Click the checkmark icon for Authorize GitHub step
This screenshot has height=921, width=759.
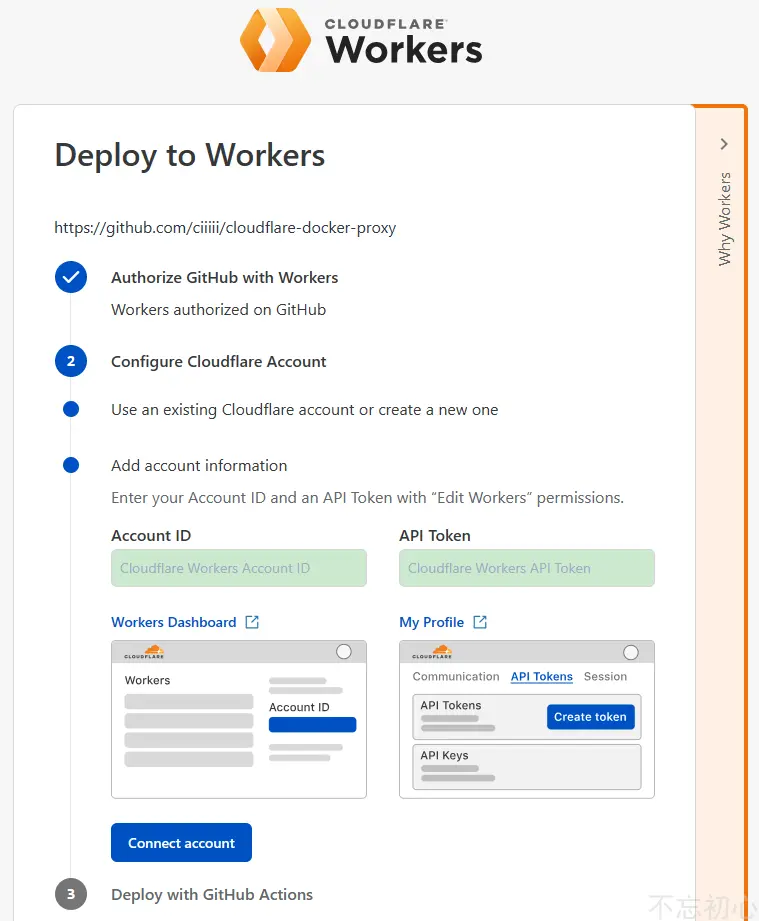(71, 277)
